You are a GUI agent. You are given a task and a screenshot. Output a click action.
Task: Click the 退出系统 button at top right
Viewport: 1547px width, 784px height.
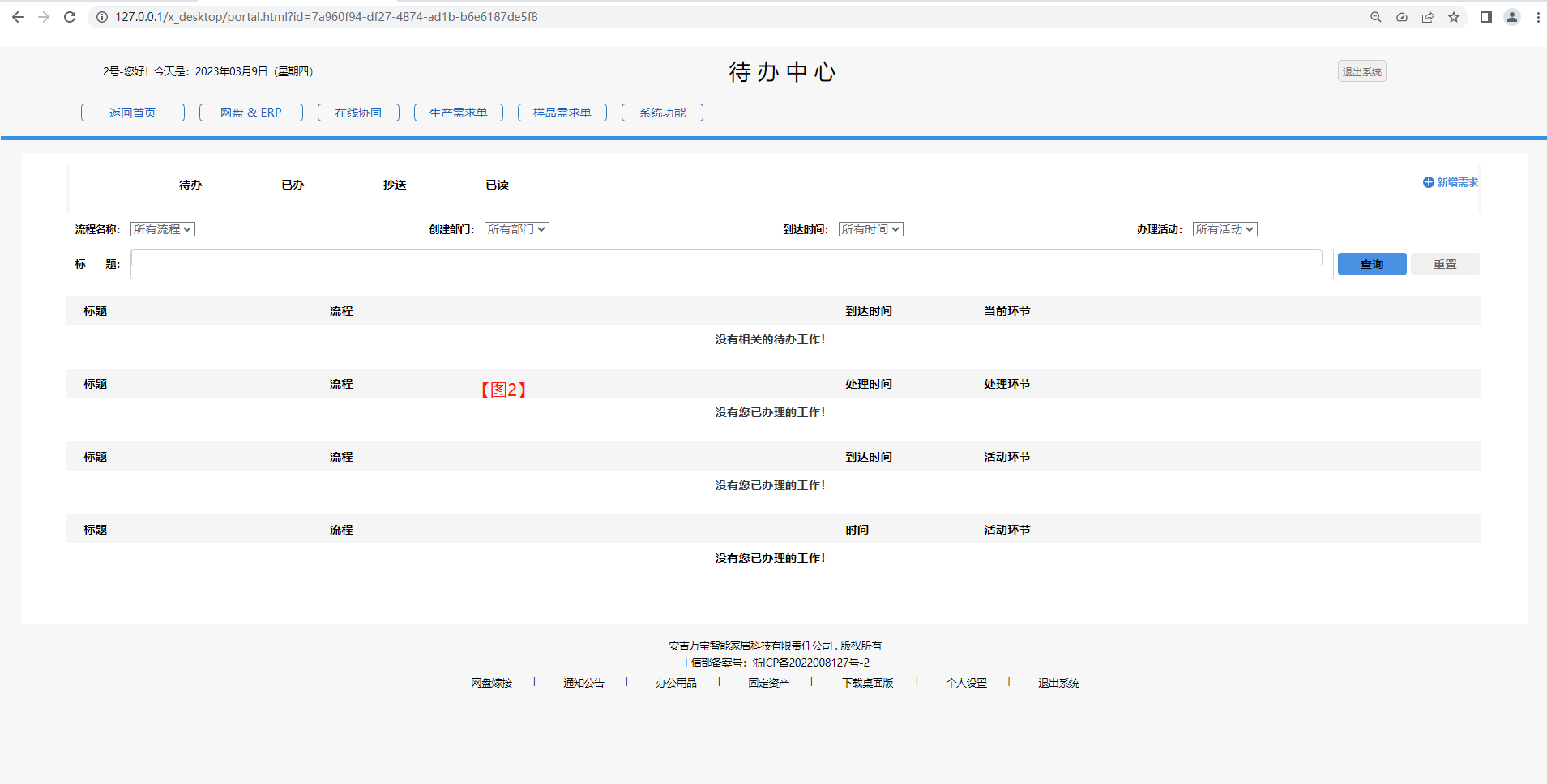pyautogui.click(x=1361, y=71)
